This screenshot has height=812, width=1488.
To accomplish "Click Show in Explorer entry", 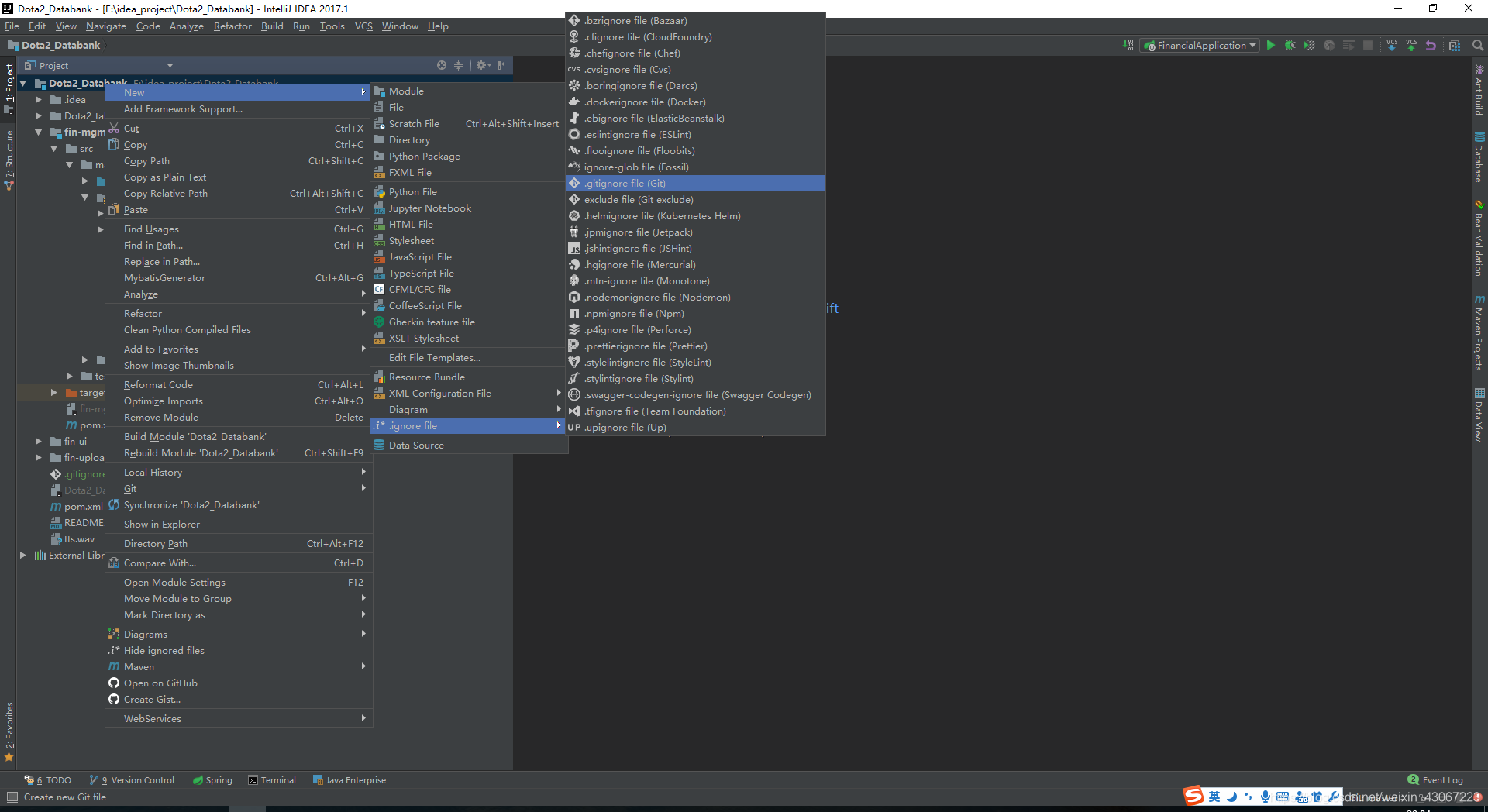I will pyautogui.click(x=239, y=525).
